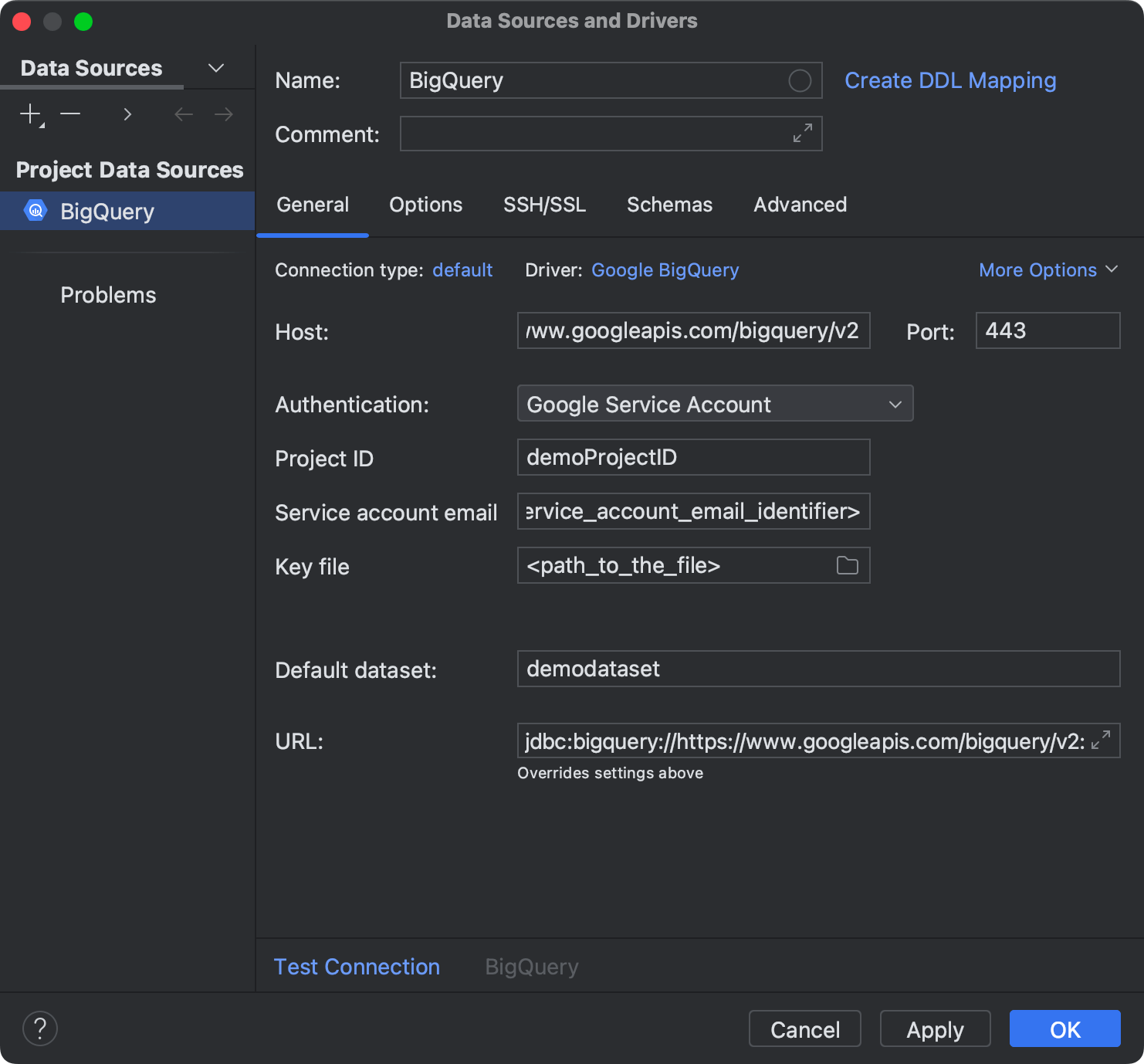
Task: Click the chevron icon in the sidebar toolbar
Action: [127, 114]
